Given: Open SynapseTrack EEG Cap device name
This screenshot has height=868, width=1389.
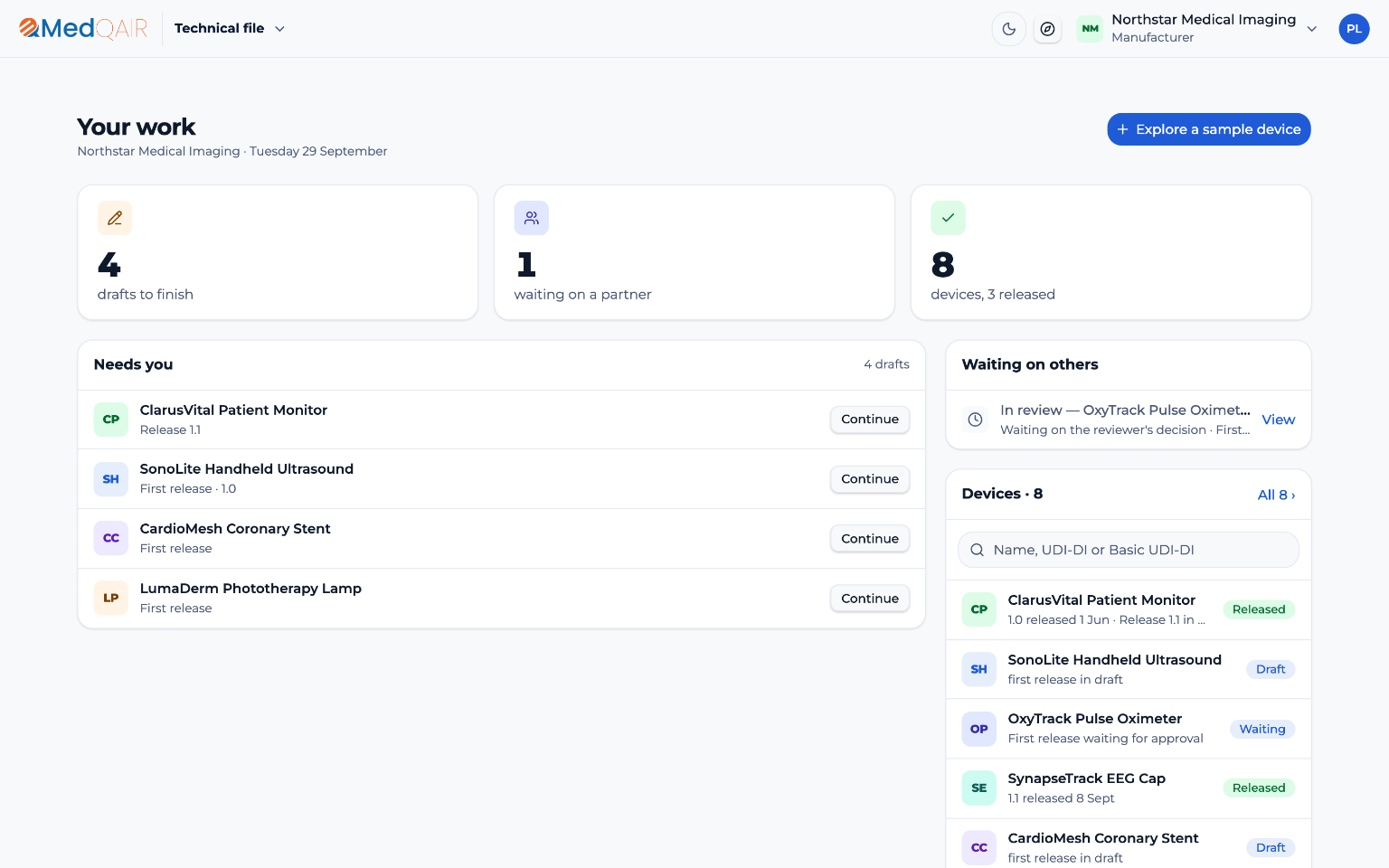Looking at the screenshot, I should coord(1087,778).
